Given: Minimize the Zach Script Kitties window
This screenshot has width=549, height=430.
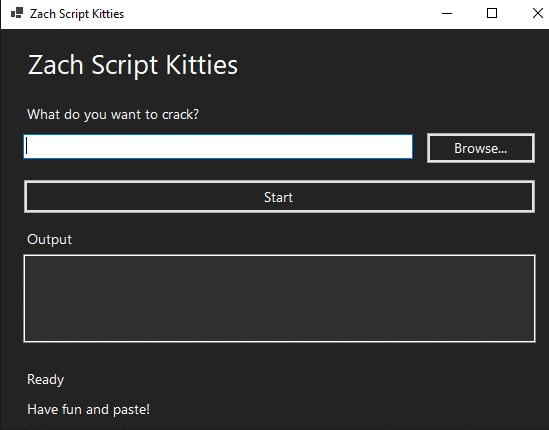Looking at the screenshot, I should pos(447,13).
